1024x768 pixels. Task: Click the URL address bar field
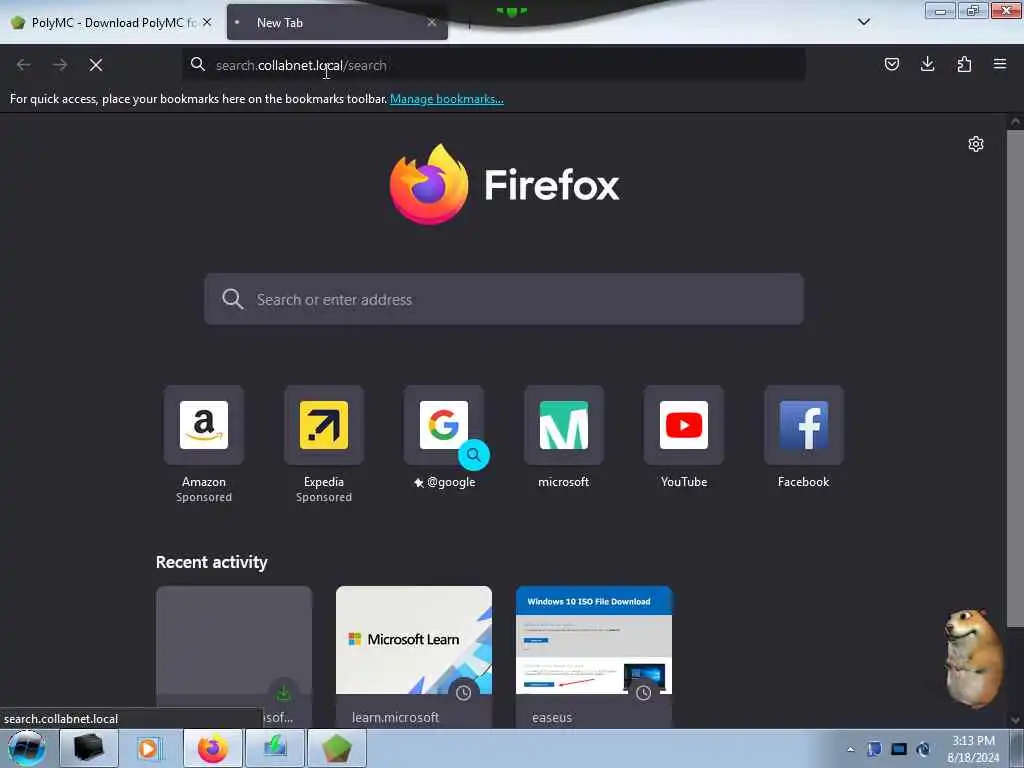494,65
